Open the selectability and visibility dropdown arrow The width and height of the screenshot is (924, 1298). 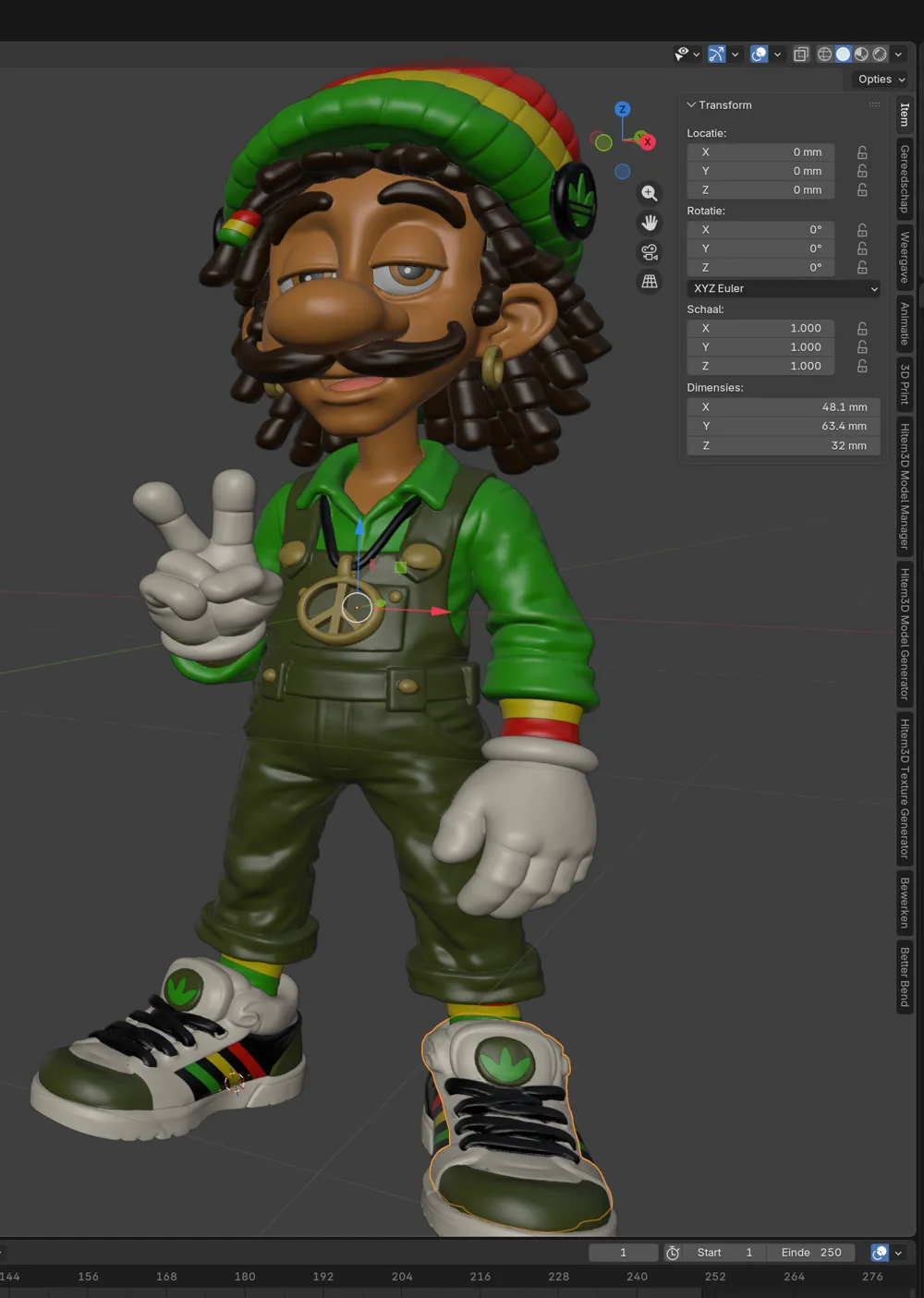(697, 55)
